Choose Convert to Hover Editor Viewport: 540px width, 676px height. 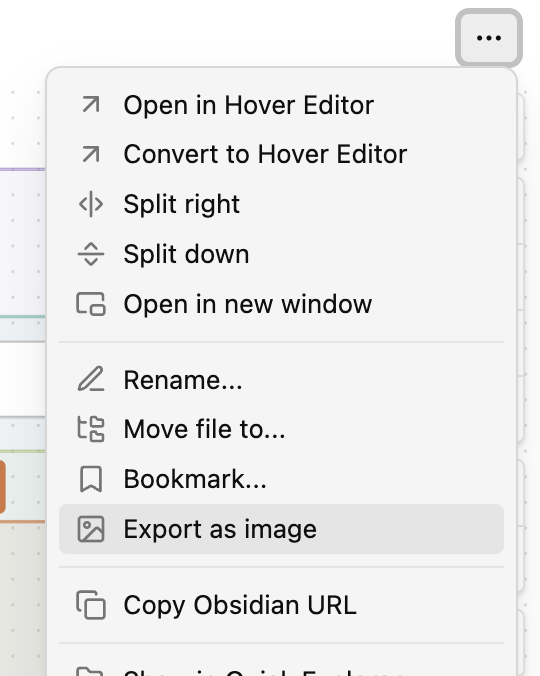pos(281,154)
